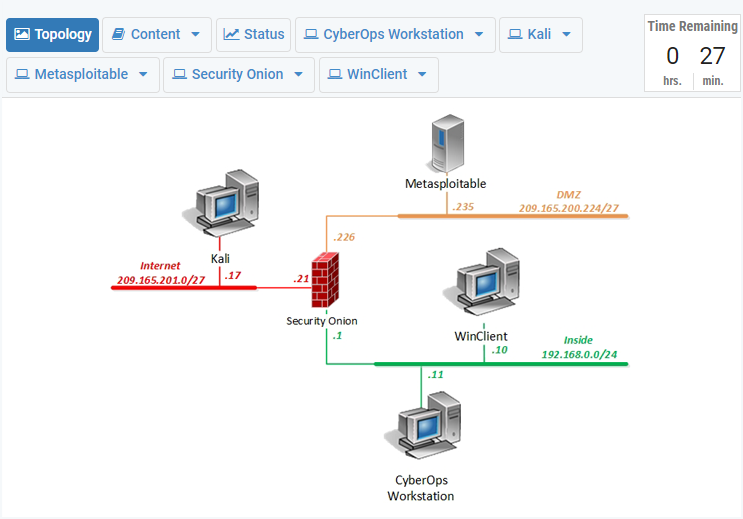Click the DMZ 209.165.200.224/27 network label
This screenshot has width=743, height=519.
[568, 202]
